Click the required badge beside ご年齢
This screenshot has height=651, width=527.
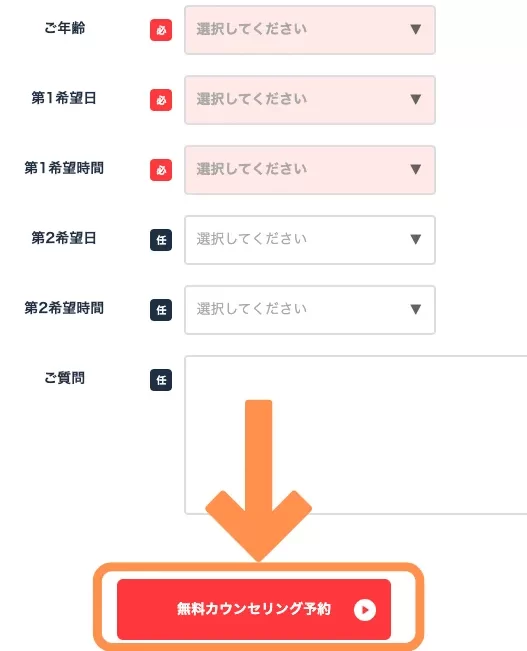(x=161, y=30)
